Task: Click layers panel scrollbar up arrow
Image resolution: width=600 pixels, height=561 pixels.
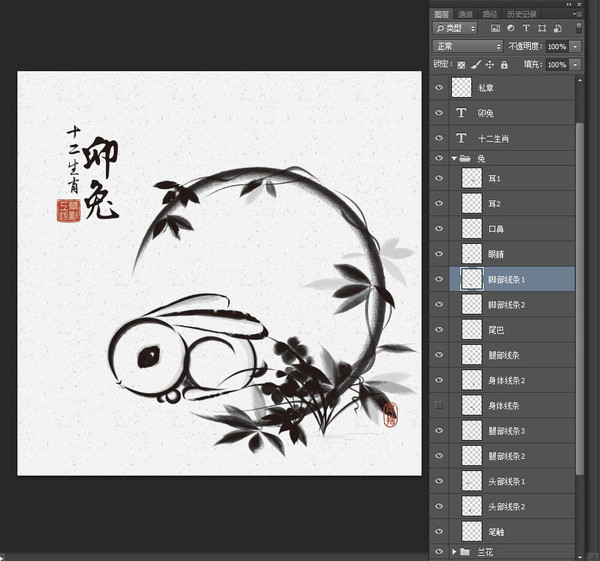Action: [x=580, y=80]
